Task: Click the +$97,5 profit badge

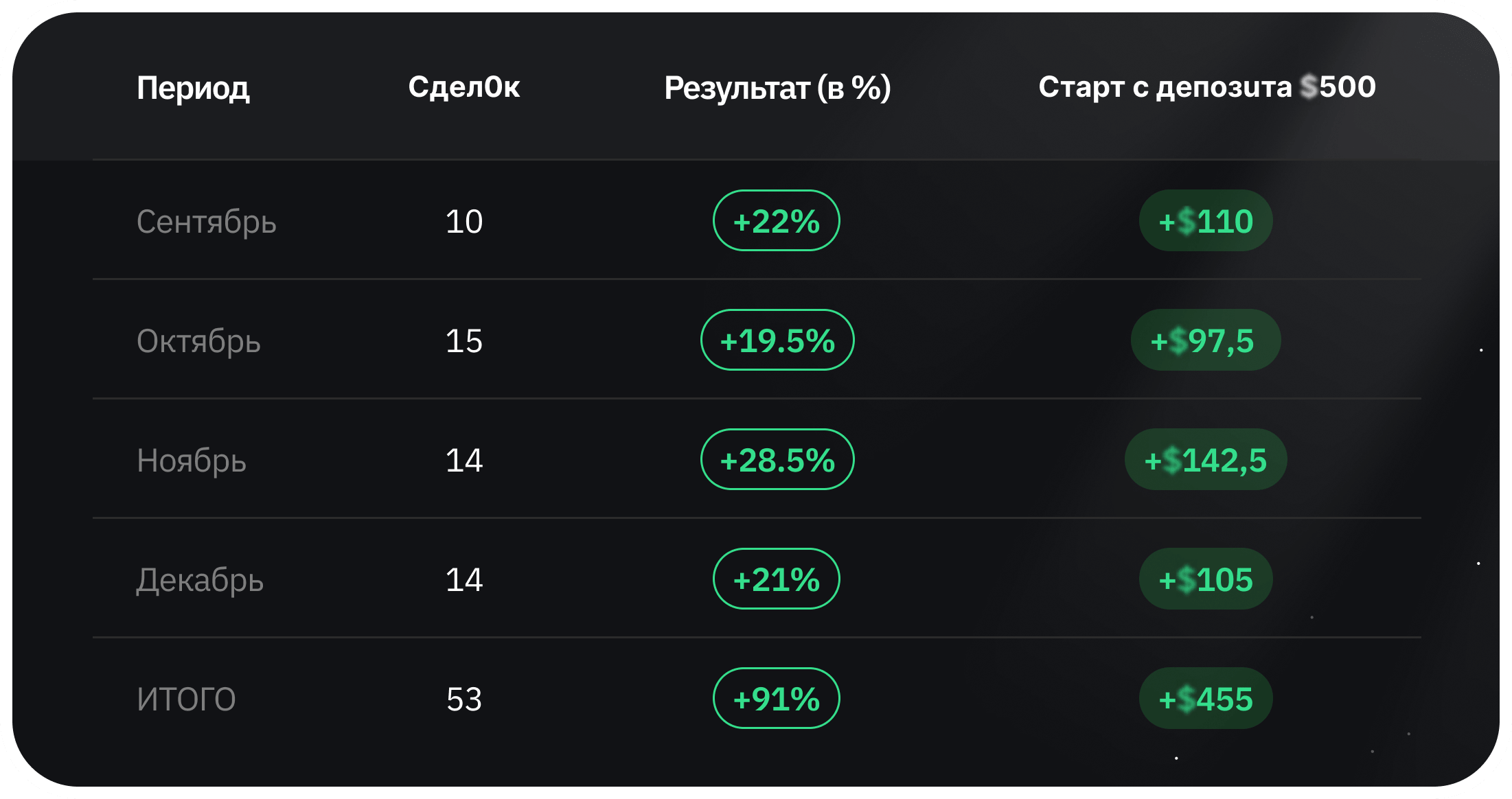Action: coord(1205,340)
